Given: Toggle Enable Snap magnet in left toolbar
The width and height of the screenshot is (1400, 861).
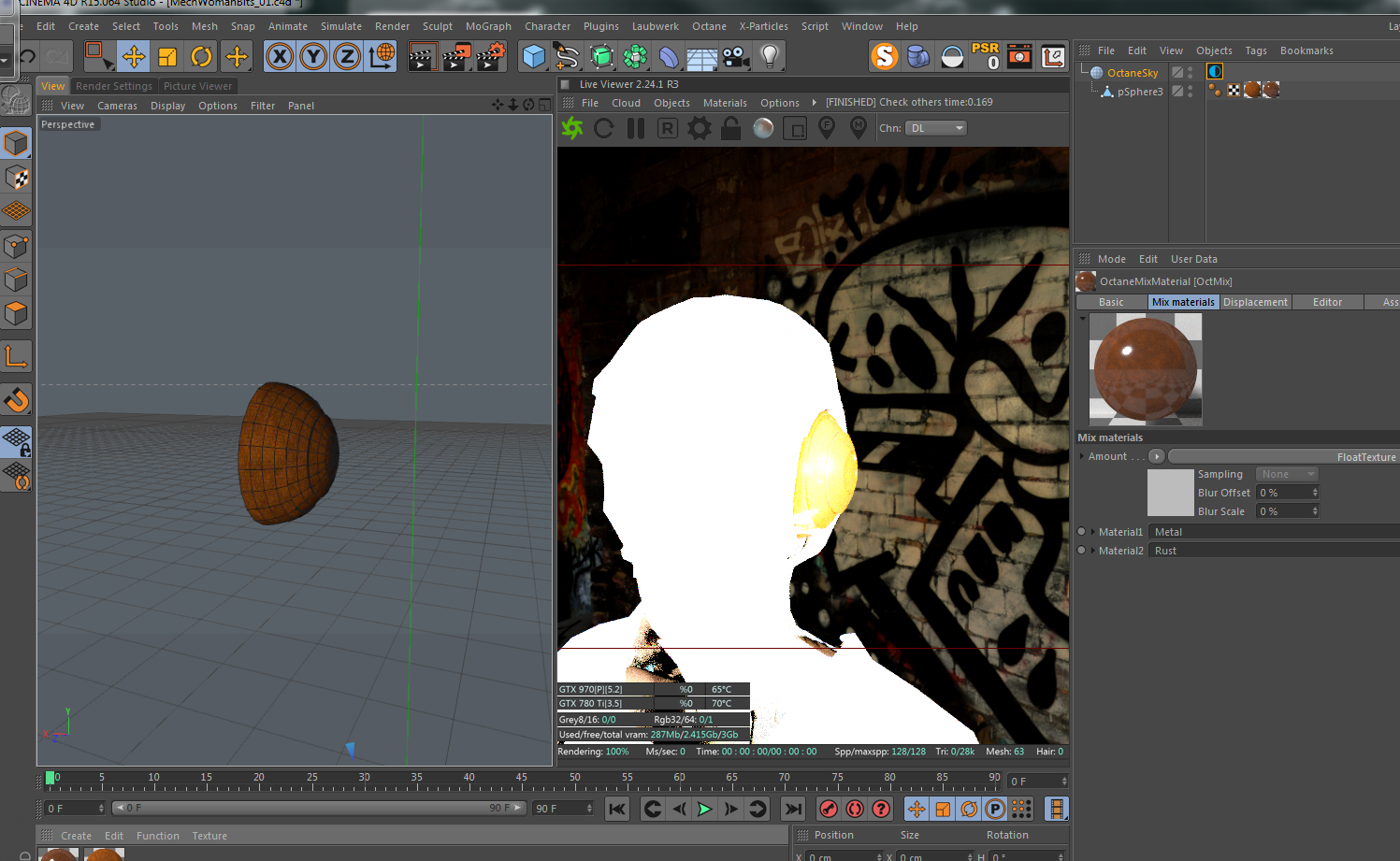Looking at the screenshot, I should (x=16, y=400).
